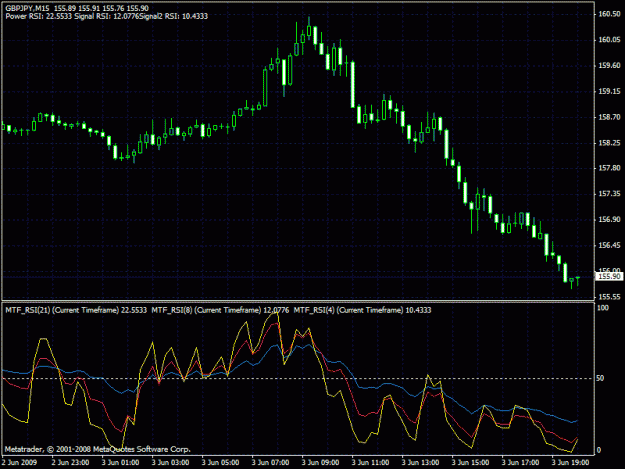Click the 3 Jun 13:00 time label
The image size is (625, 469).
[420, 463]
